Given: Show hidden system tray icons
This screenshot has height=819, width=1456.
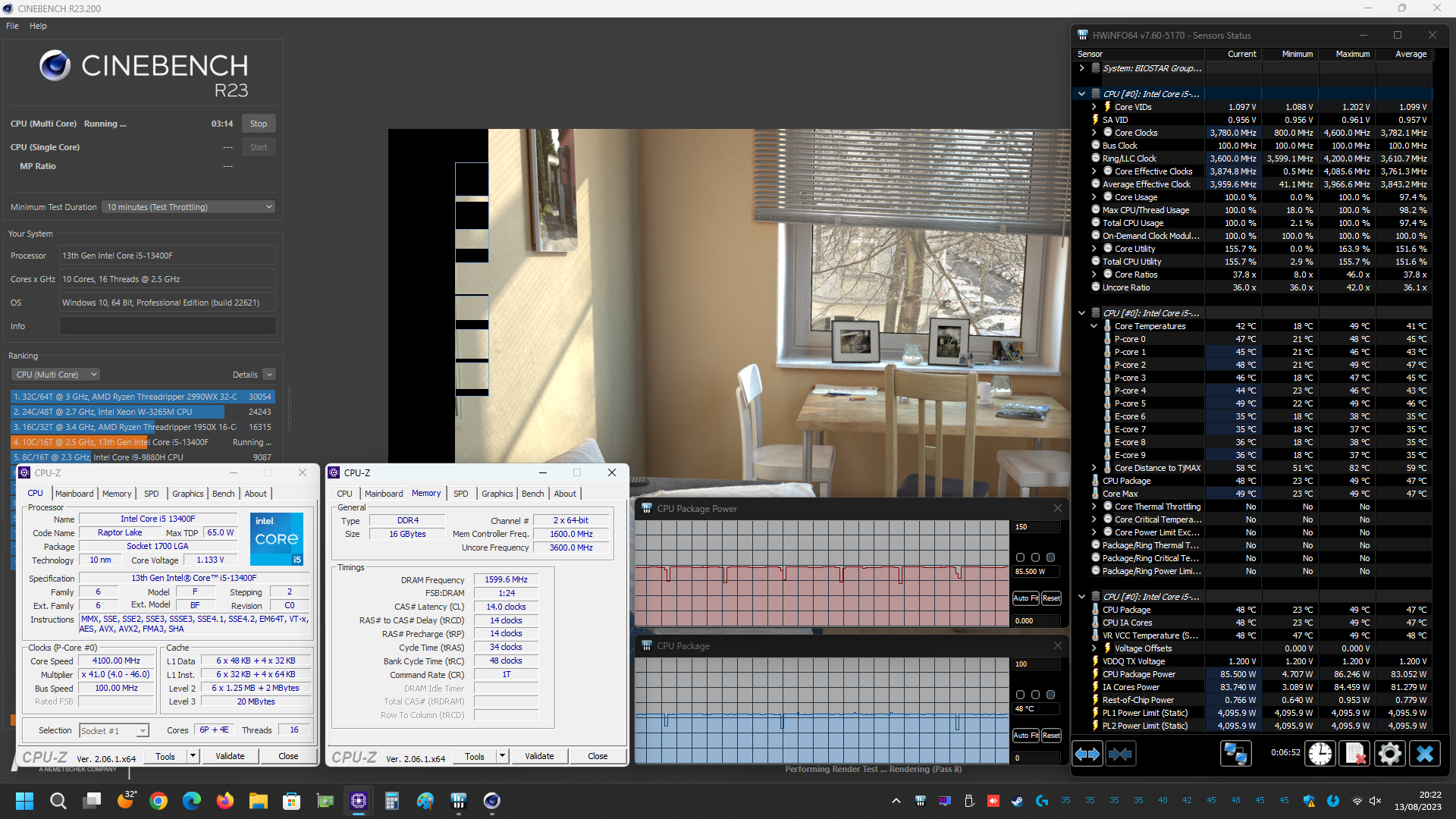Looking at the screenshot, I should [x=896, y=801].
